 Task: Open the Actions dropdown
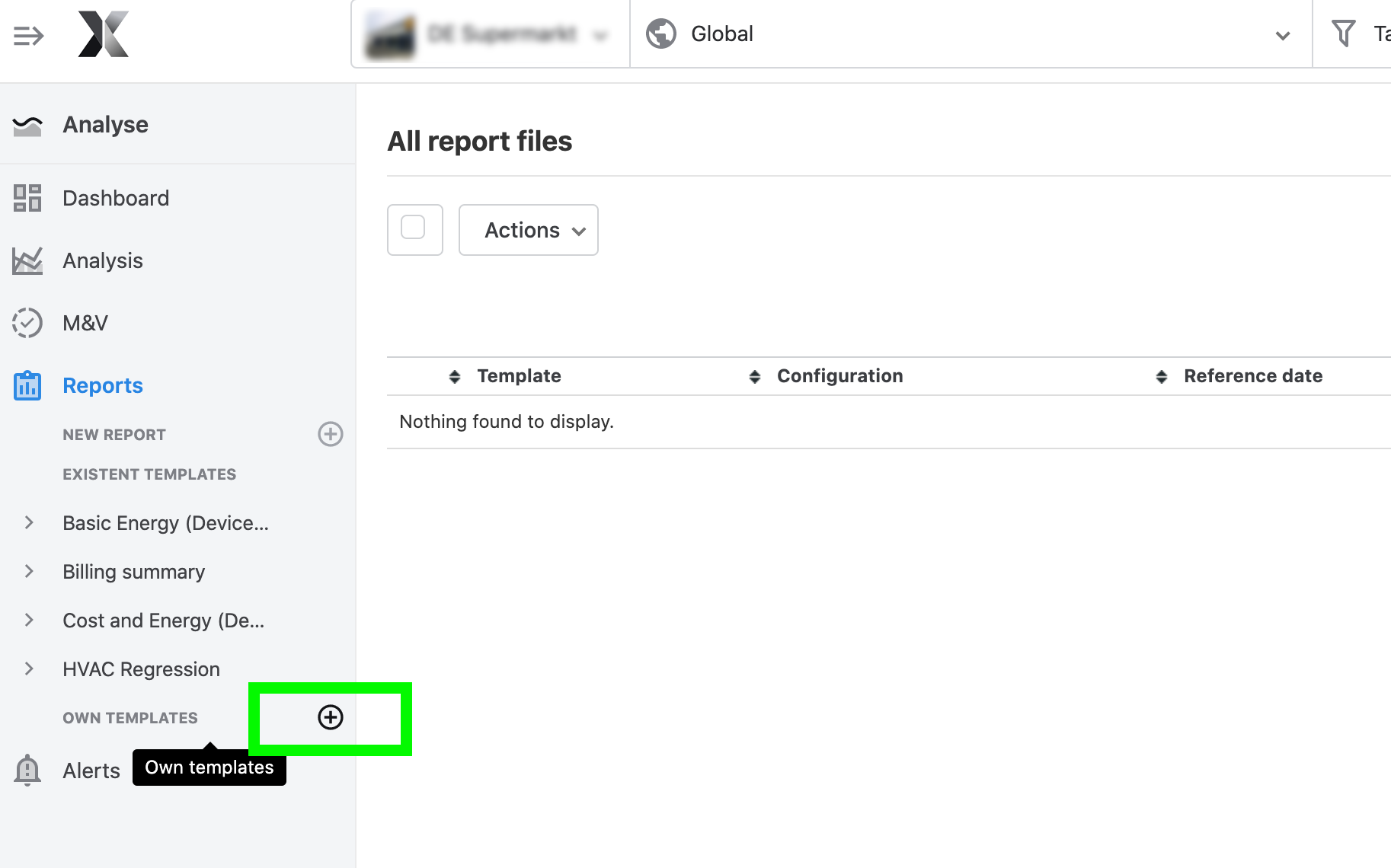point(529,230)
